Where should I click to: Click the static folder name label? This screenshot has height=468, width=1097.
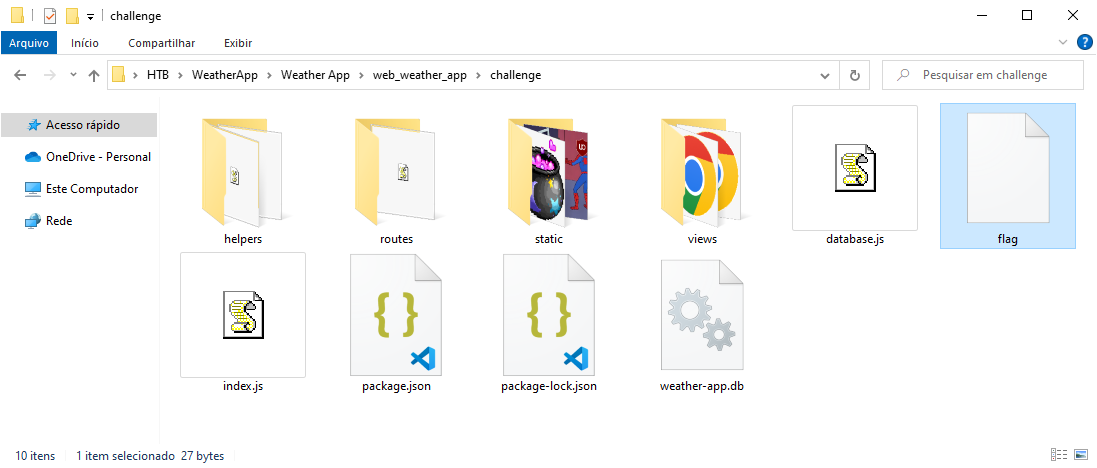click(548, 239)
